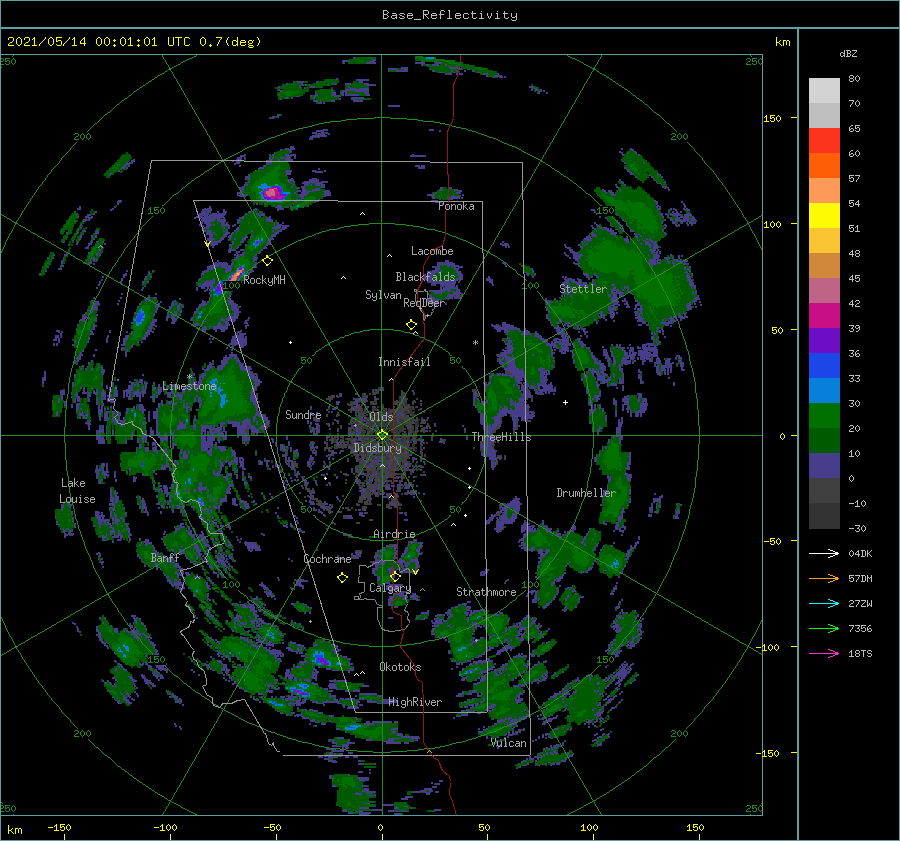Select the Limestone label
Image resolution: width=900 pixels, height=841 pixels.
click(x=189, y=386)
